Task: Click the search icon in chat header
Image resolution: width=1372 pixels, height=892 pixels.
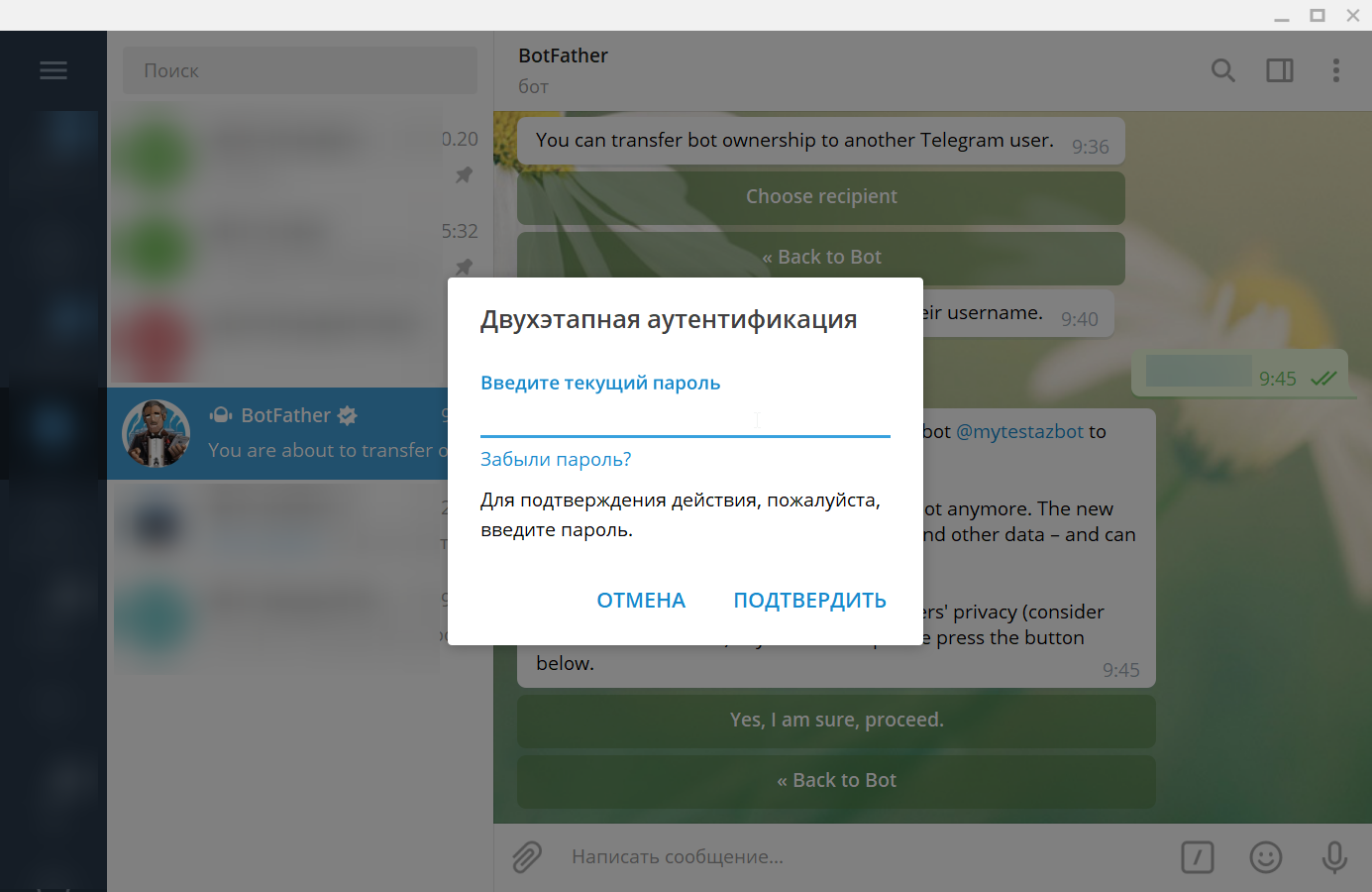Action: (1222, 70)
